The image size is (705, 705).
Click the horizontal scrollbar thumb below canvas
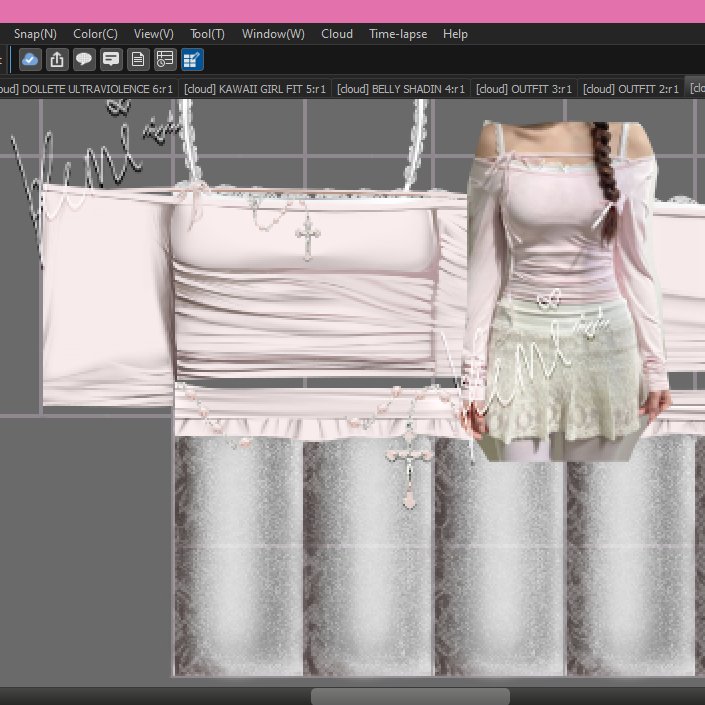tap(410, 696)
